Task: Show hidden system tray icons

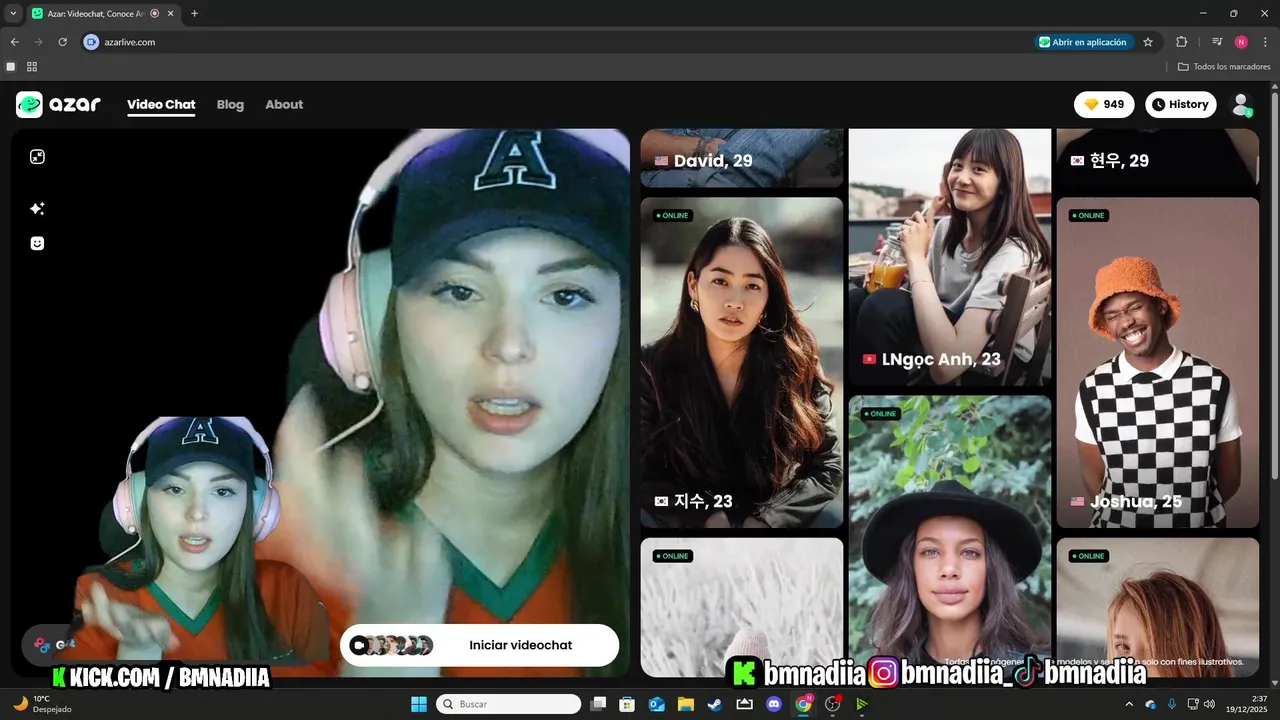Action: point(1129,704)
